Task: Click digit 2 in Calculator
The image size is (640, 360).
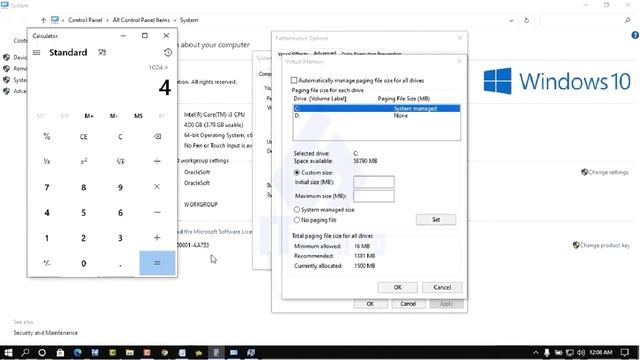Action: pos(84,238)
